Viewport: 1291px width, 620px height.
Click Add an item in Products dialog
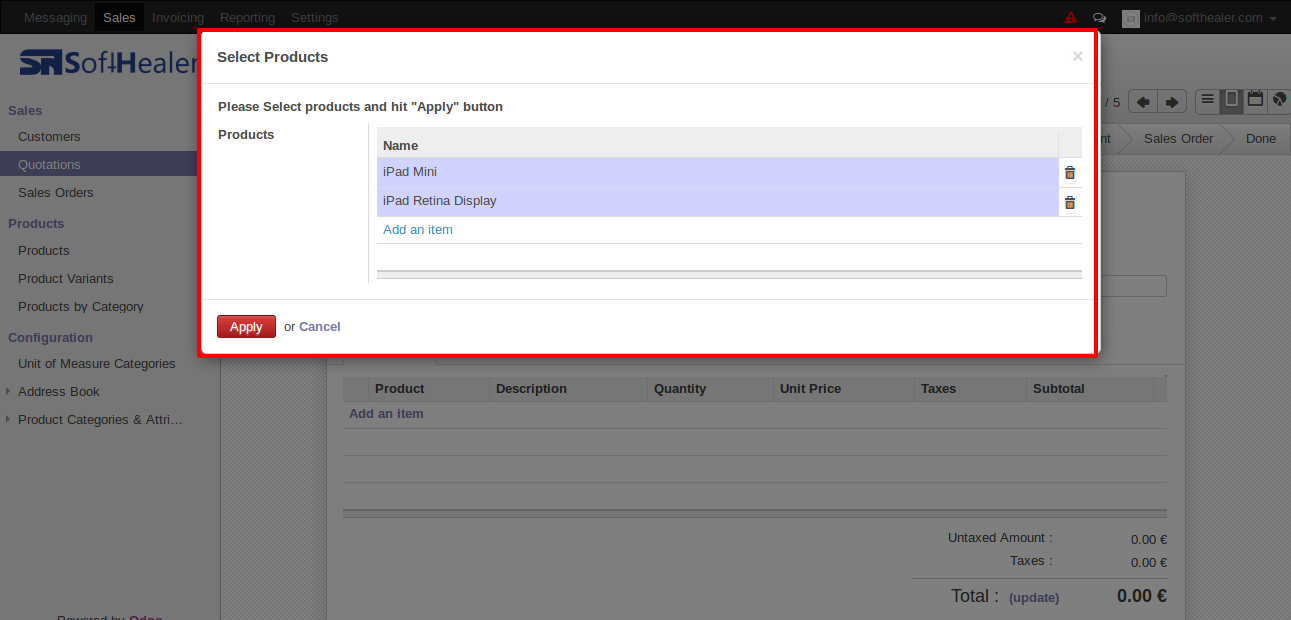point(418,230)
